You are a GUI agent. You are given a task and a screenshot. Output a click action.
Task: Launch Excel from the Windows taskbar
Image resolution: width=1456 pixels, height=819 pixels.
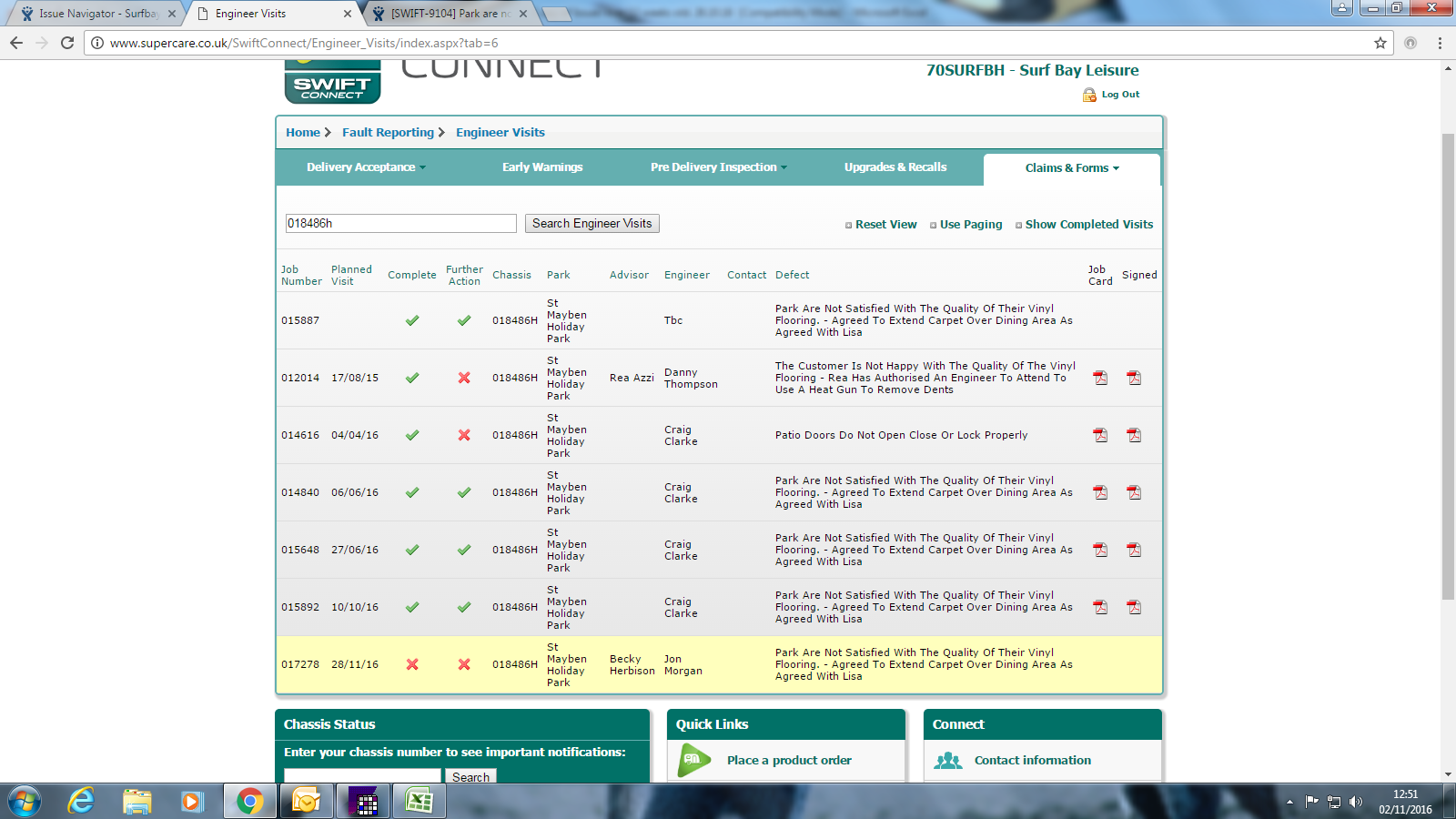(x=420, y=802)
